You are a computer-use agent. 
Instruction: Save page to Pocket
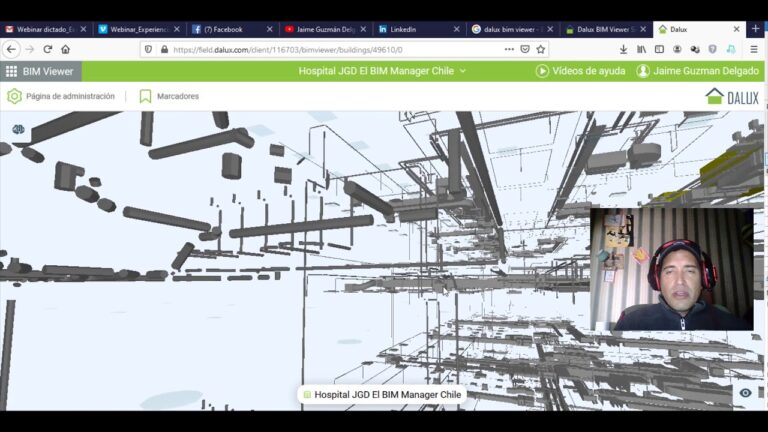525,49
